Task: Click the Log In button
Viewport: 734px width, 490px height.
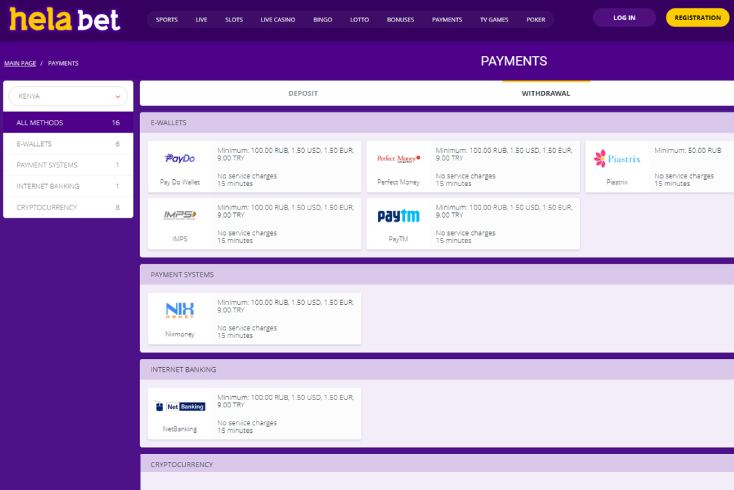Action: pos(624,18)
